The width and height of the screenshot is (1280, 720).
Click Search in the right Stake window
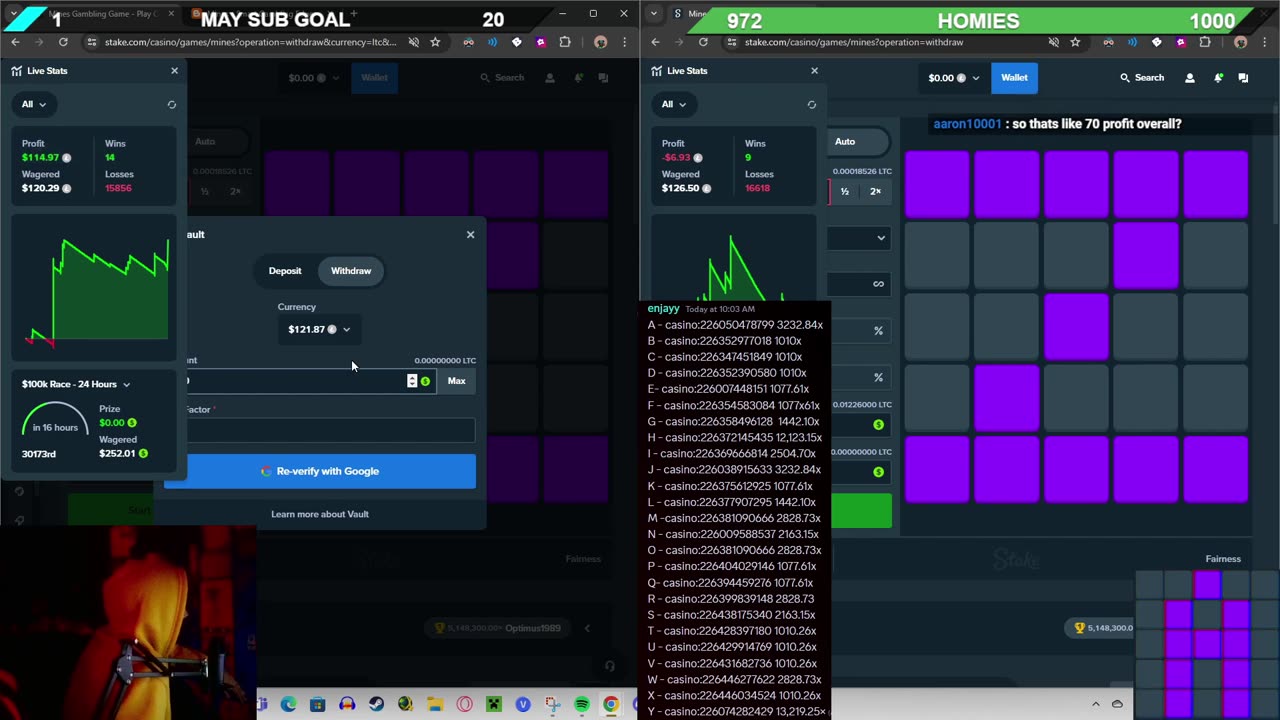[x=1141, y=78]
